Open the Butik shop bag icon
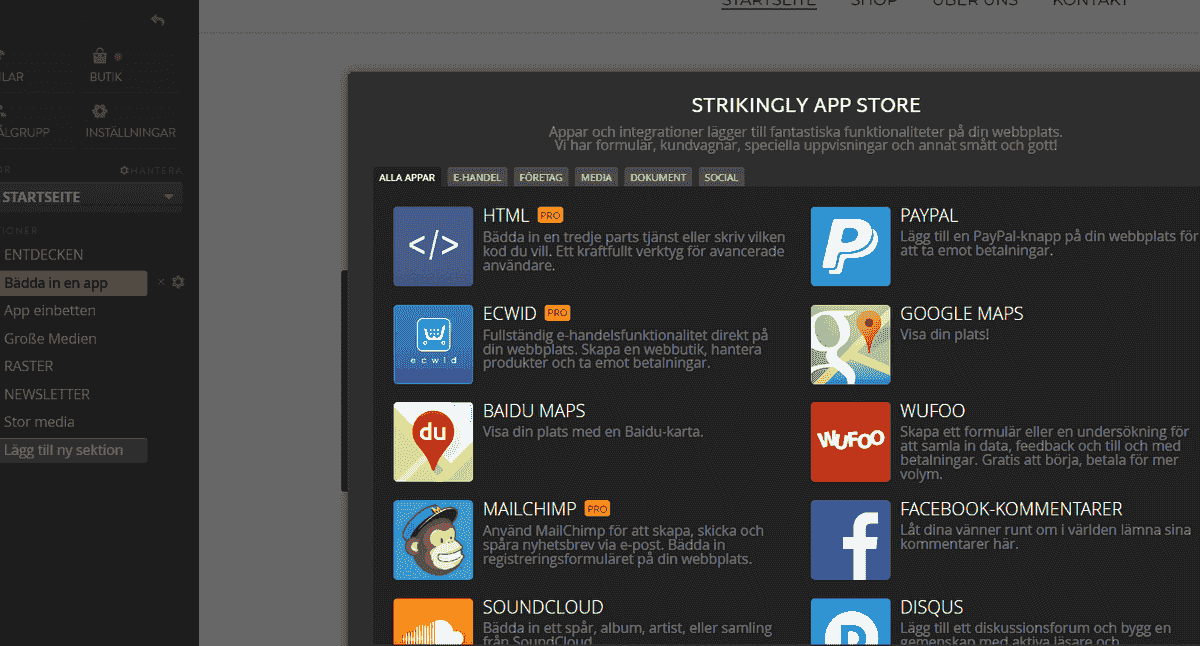Screen dimensions: 1200x646 100,57
